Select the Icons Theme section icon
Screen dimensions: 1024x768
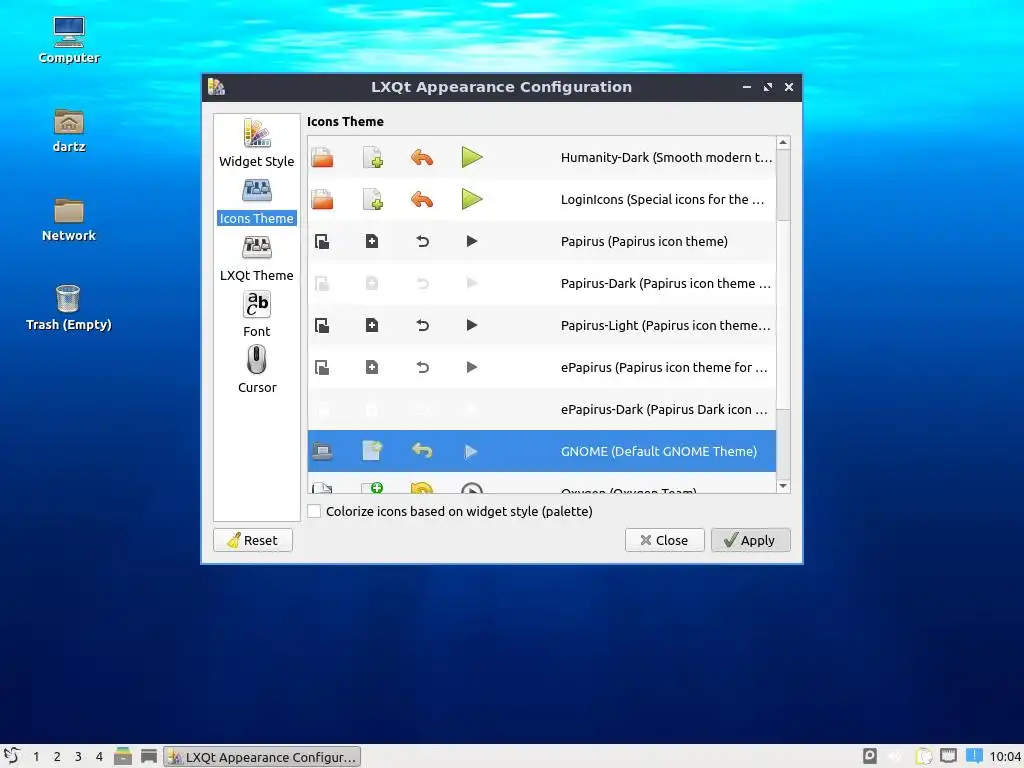click(x=257, y=191)
